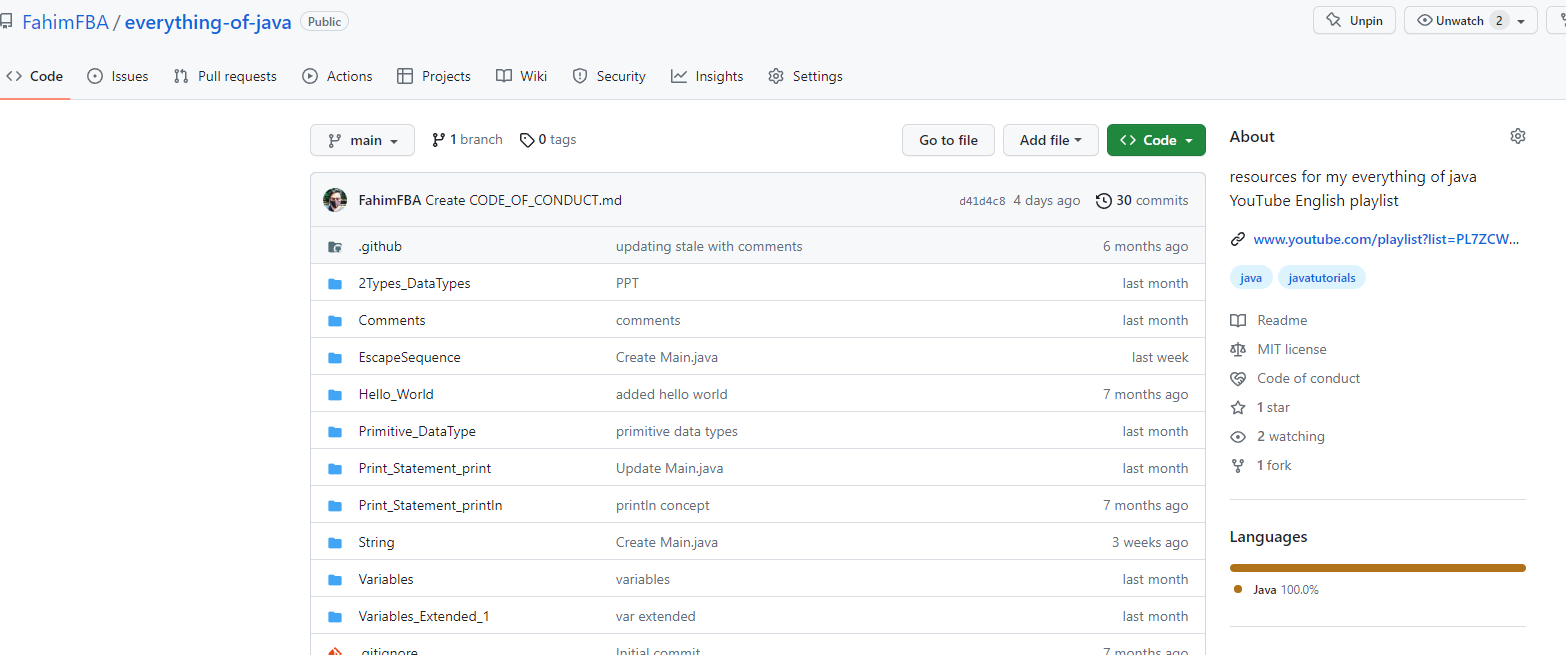The width and height of the screenshot is (1566, 655).
Task: Click the link icon beside YouTube URL
Action: pos(1238,239)
